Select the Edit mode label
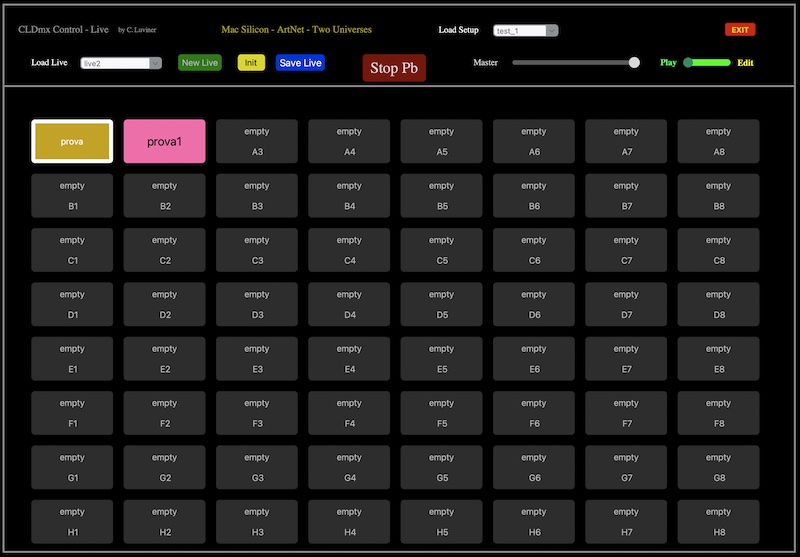The height and width of the screenshot is (557, 800). (x=745, y=63)
